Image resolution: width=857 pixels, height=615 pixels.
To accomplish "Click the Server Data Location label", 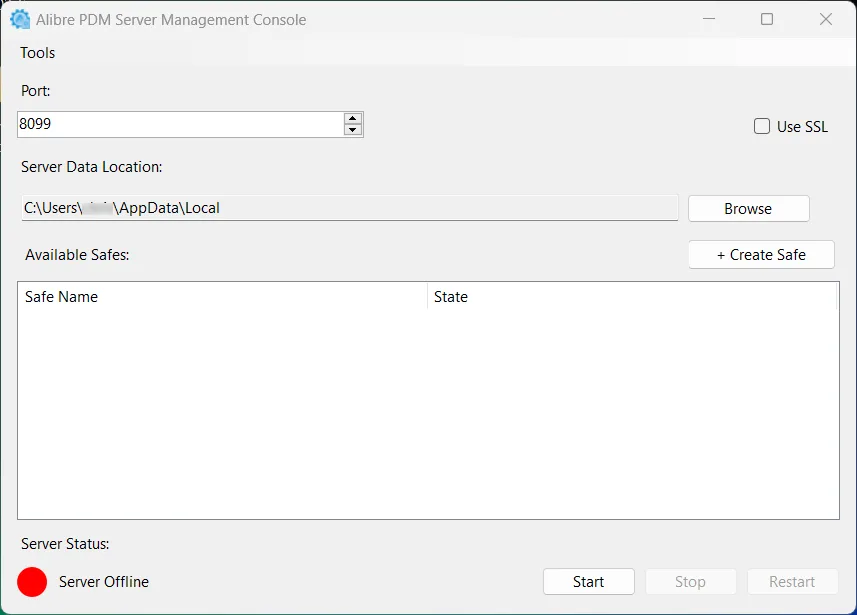I will pos(92,167).
